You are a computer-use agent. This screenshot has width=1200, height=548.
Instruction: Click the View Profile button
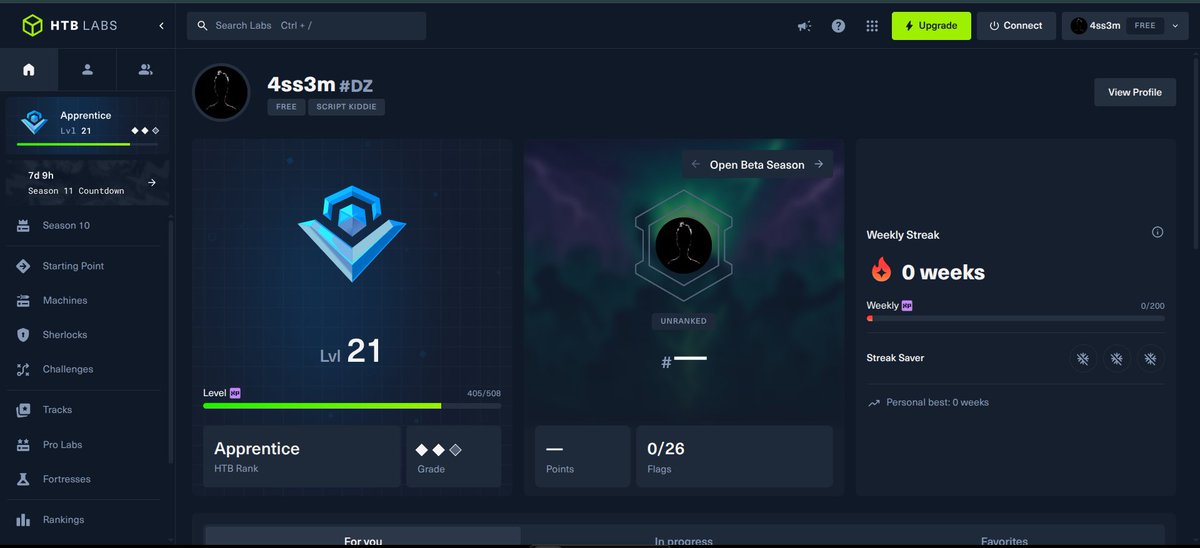point(1135,92)
